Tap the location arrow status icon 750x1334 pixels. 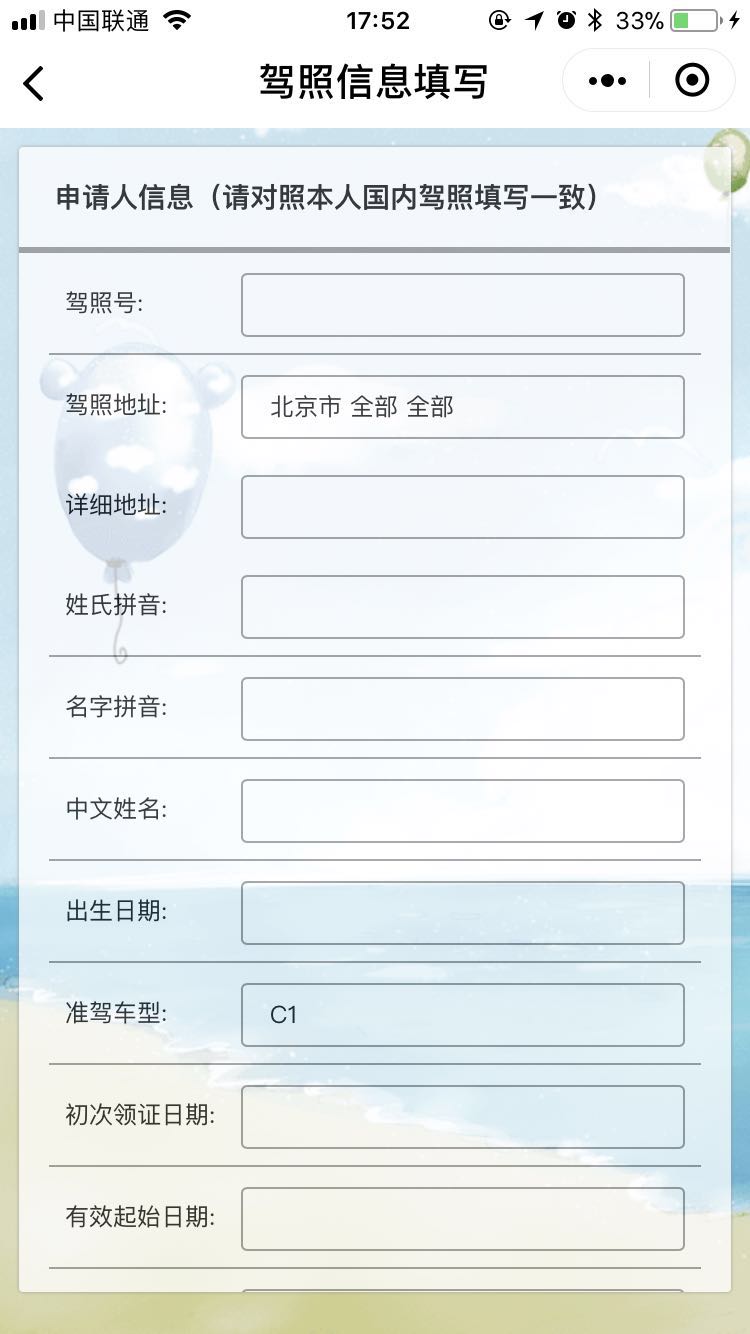pos(534,20)
